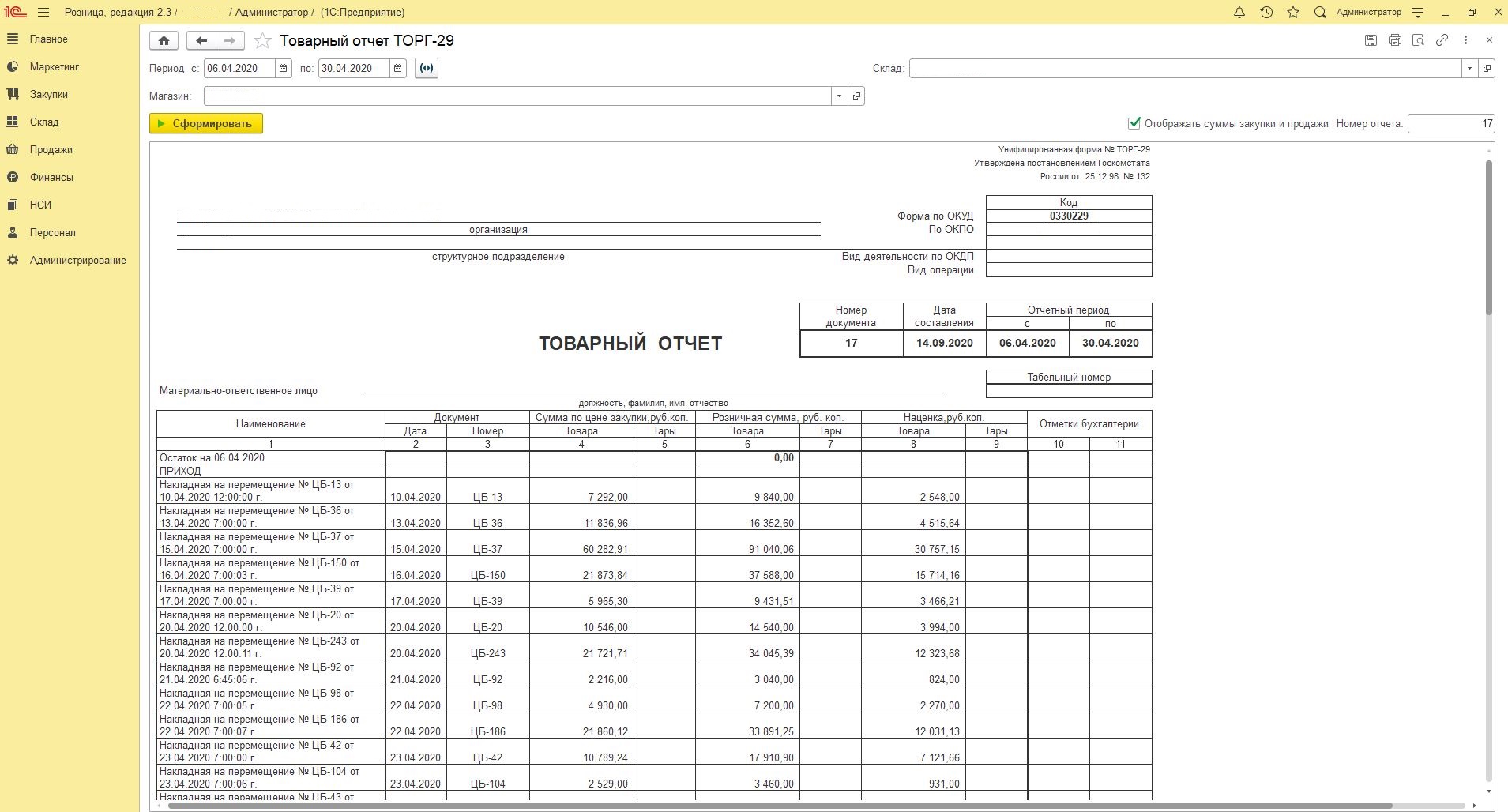Image resolution: width=1508 pixels, height=812 pixels.
Task: Open the 1C main menu icon
Action: click(15, 13)
